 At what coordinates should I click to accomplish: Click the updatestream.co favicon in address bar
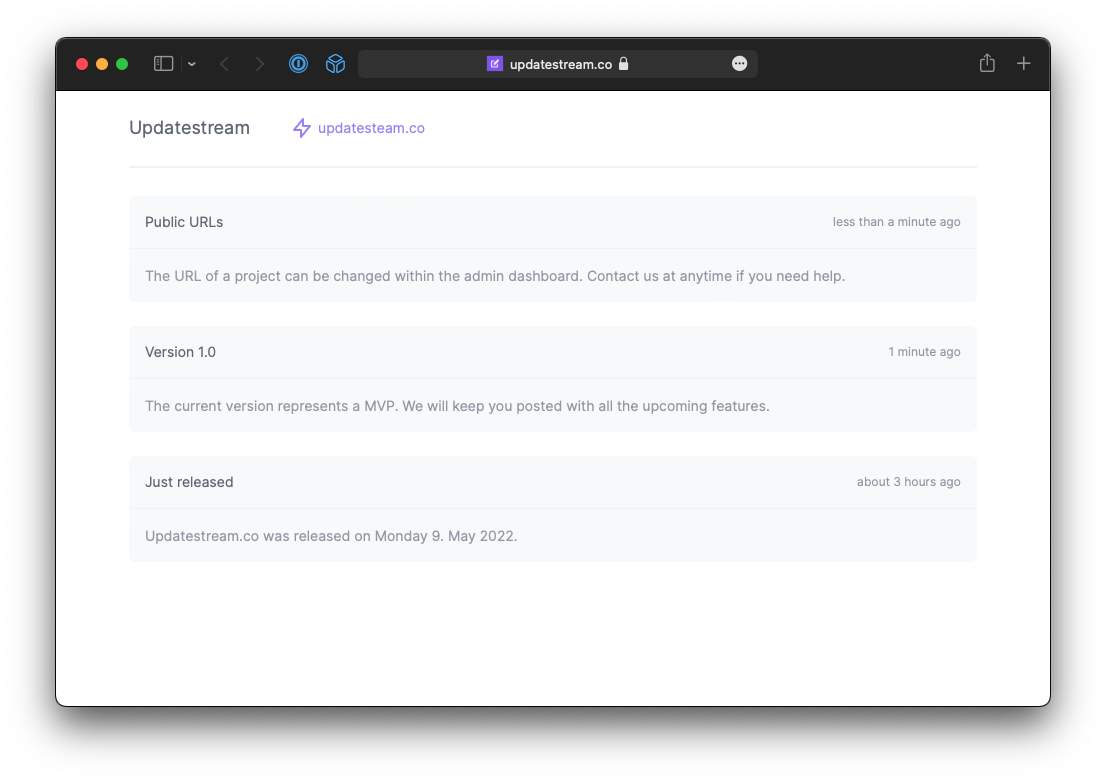(494, 64)
